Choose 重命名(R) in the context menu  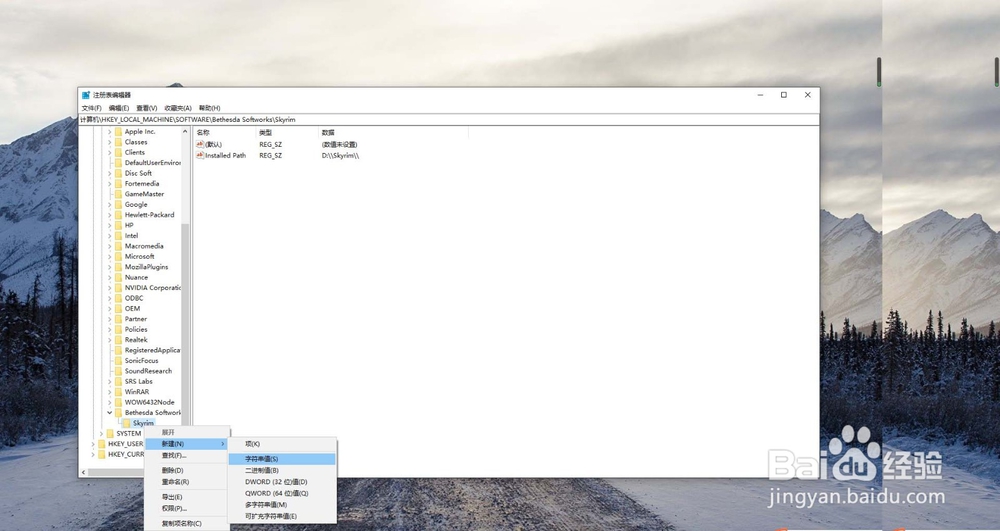187,482
